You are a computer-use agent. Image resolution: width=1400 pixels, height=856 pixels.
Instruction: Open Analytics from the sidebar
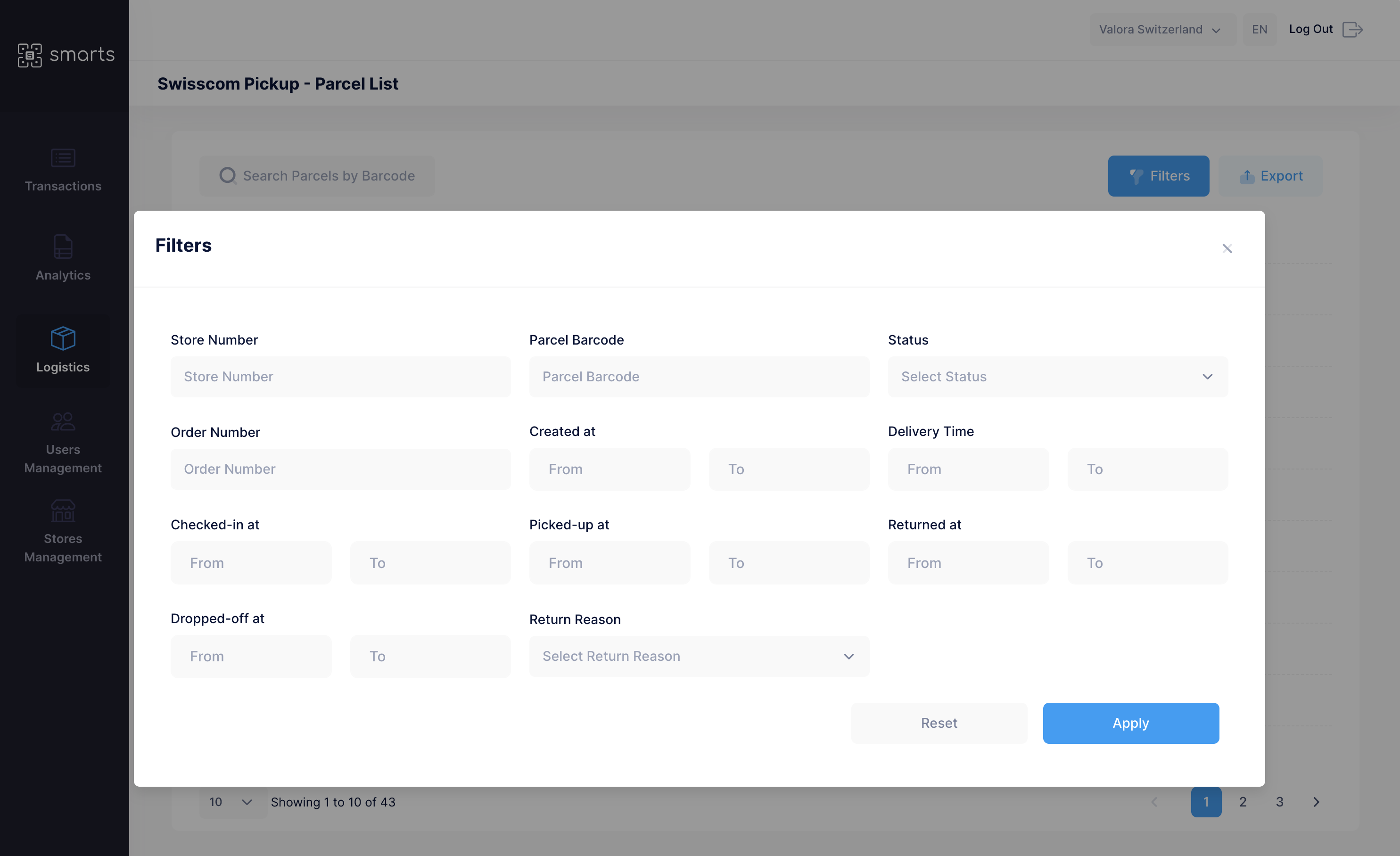tap(63, 258)
